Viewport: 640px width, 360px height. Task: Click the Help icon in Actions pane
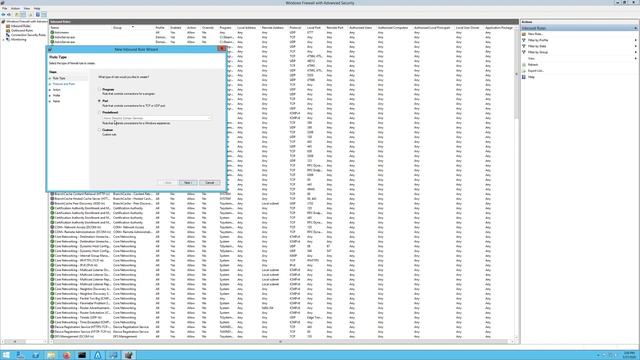coord(524,77)
